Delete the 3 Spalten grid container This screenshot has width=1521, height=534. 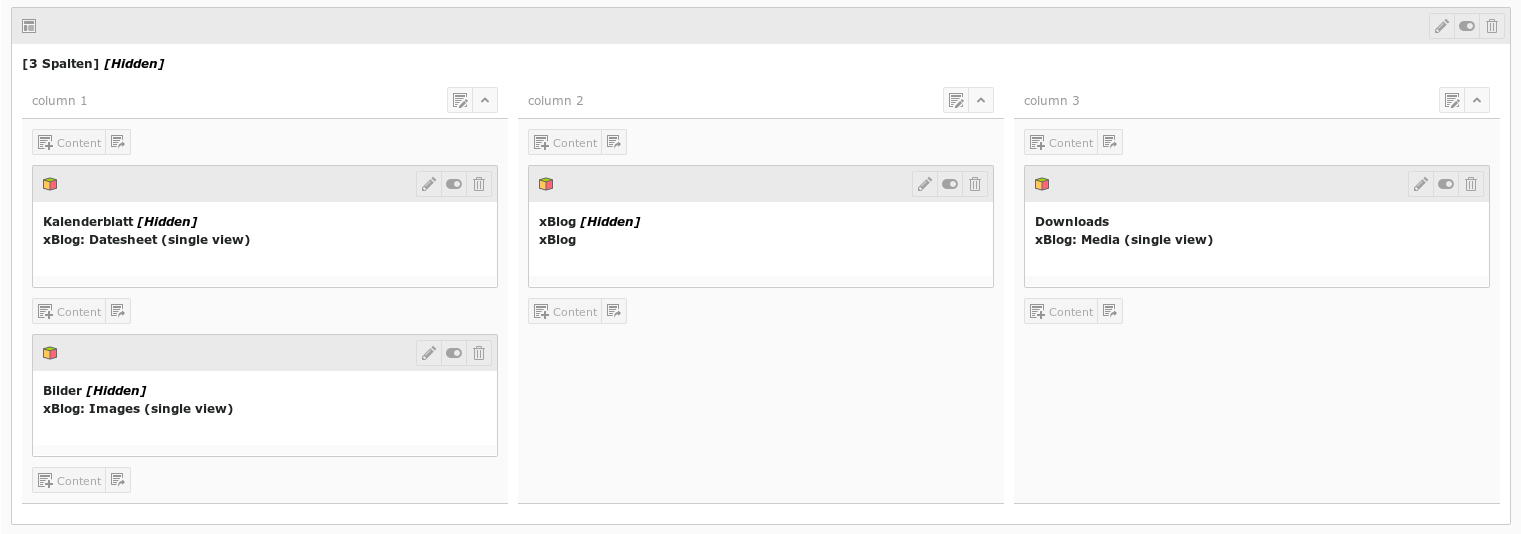pos(1492,26)
